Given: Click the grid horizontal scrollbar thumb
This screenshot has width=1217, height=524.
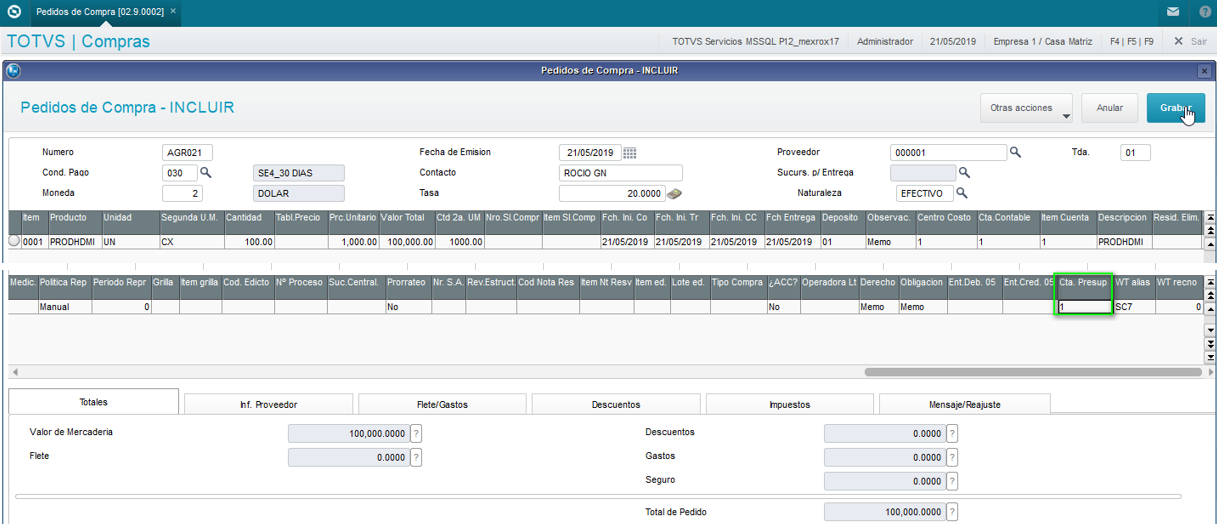Looking at the screenshot, I should (1033, 372).
